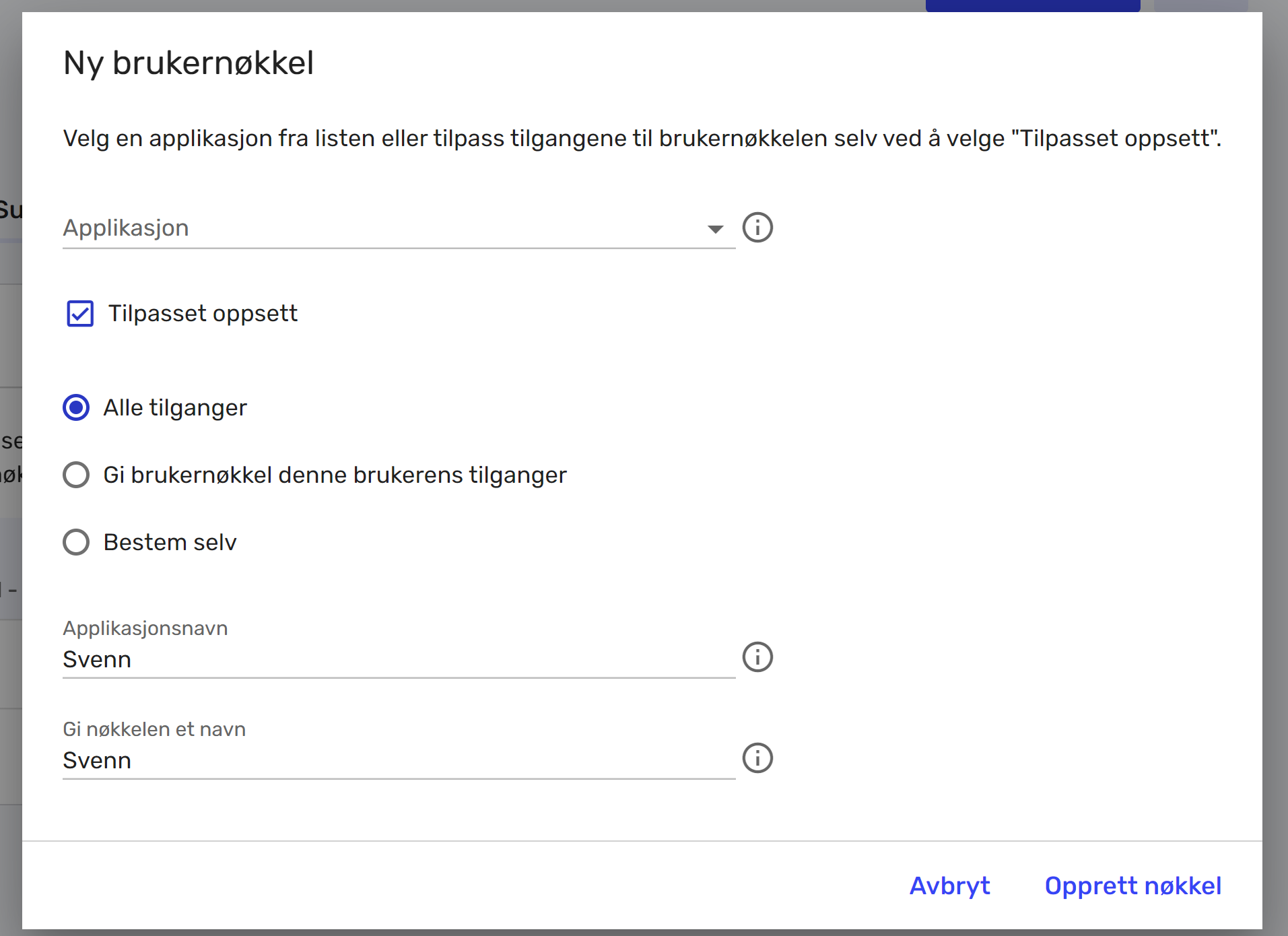
Task: Click the blue button behind the dialog
Action: click(1032, 5)
